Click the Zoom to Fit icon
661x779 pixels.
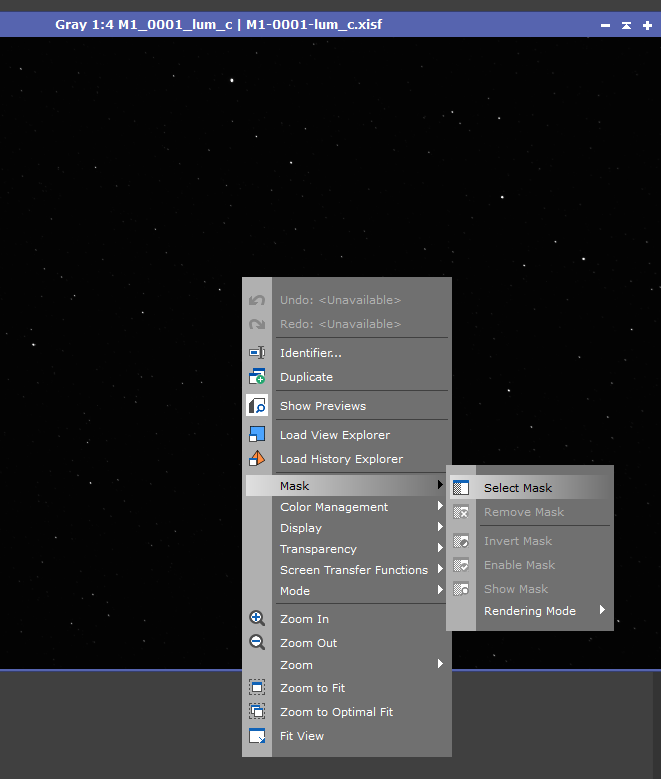tap(257, 688)
